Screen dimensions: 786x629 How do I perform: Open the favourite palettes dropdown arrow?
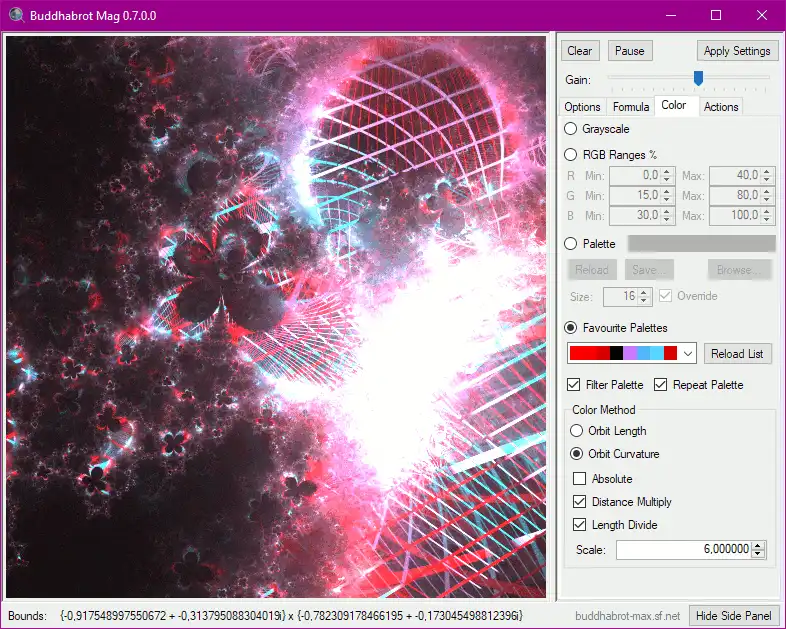[x=688, y=354]
